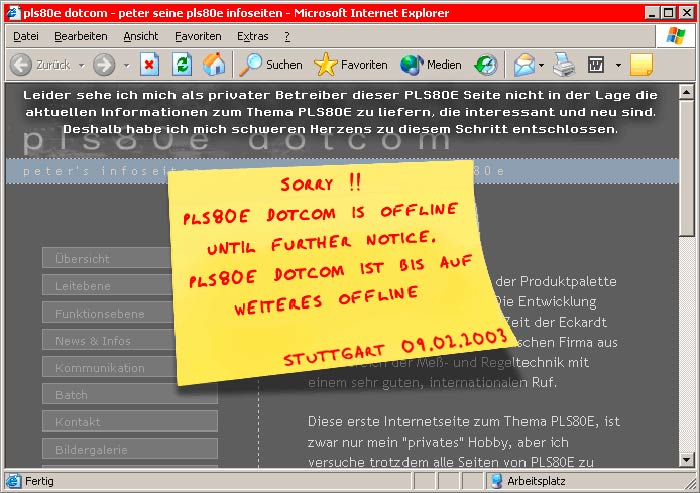
Task: Go to the Home page icon
Action: (x=214, y=65)
